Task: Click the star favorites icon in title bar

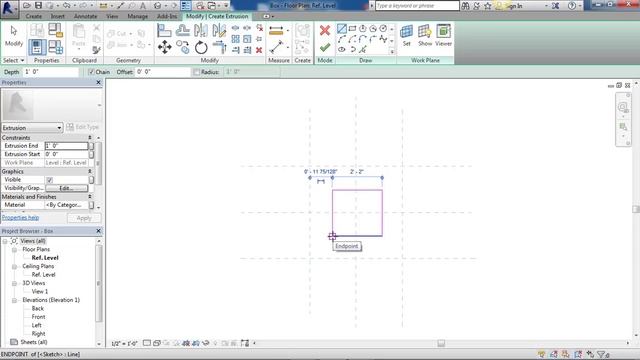Action: [x=488, y=6]
